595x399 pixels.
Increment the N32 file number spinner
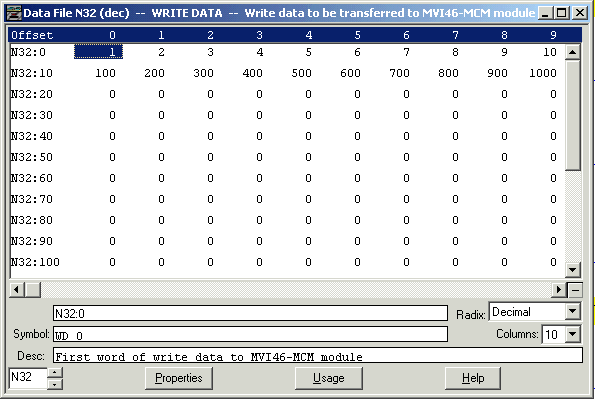coord(55,372)
